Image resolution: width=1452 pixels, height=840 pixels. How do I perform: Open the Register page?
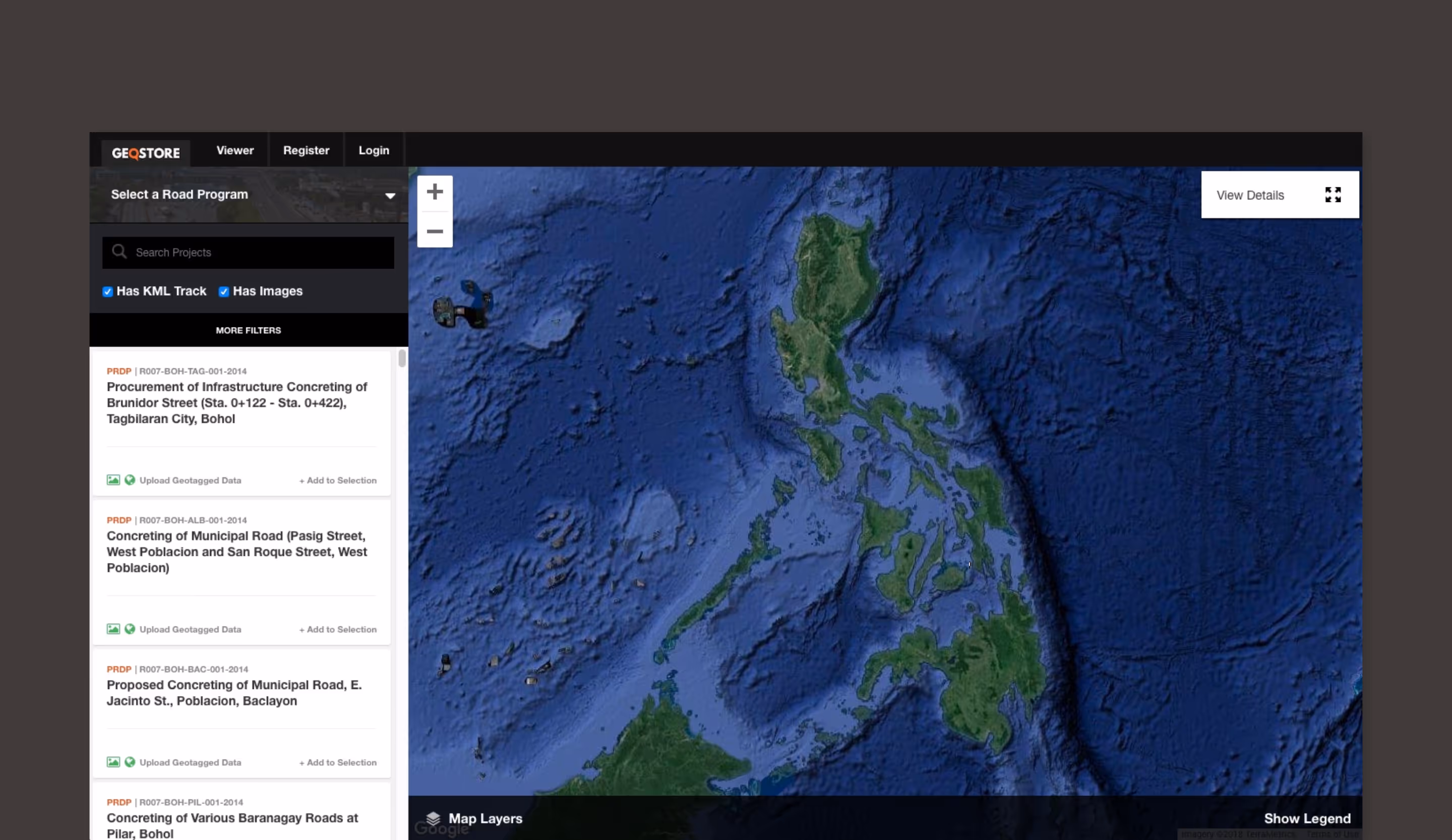point(306,150)
